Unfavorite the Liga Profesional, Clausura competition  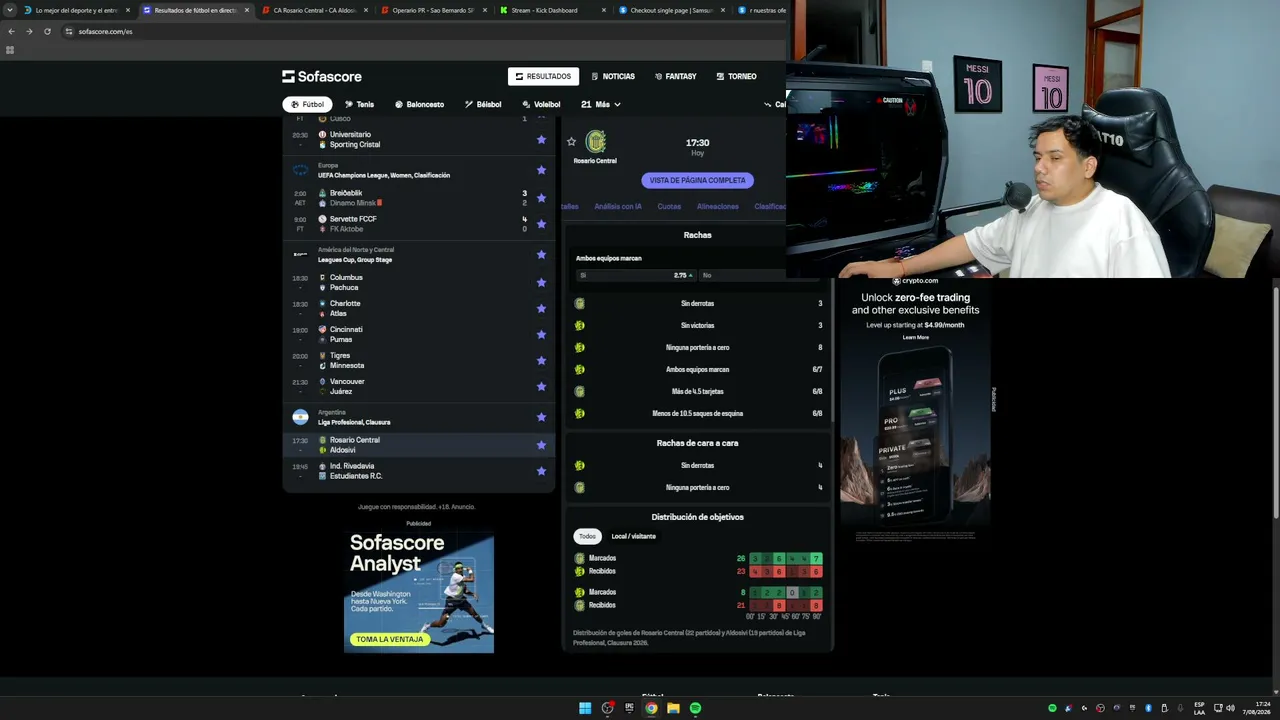click(541, 417)
